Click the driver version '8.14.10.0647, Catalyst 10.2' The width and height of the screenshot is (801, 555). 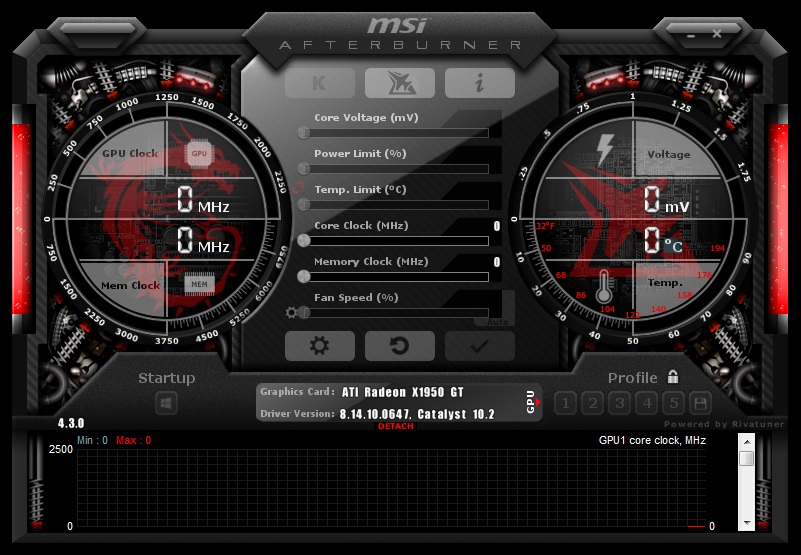point(417,414)
